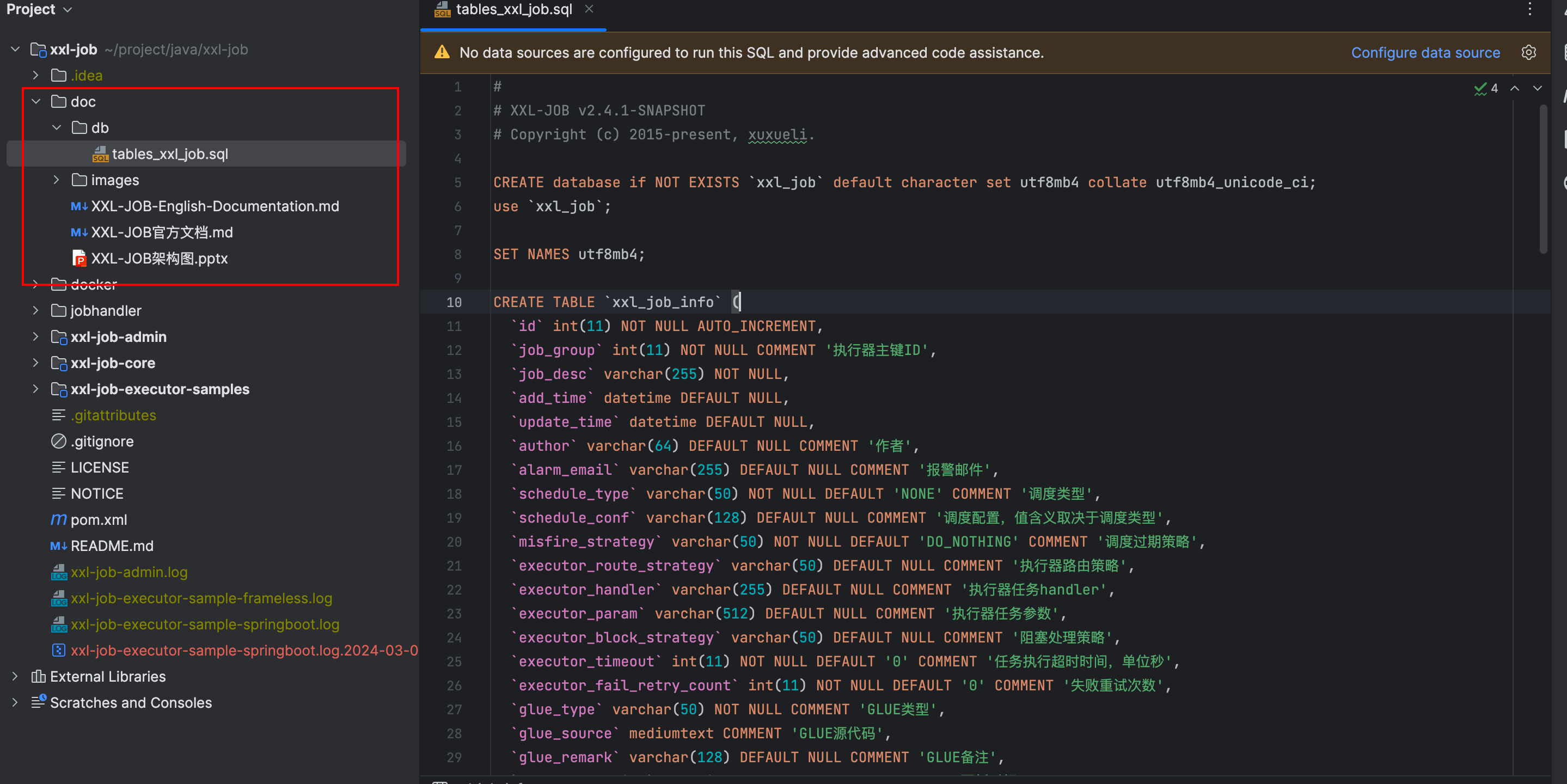Select springboot.log.2024-03-0 archived log file
The image size is (1567, 784).
(244, 651)
